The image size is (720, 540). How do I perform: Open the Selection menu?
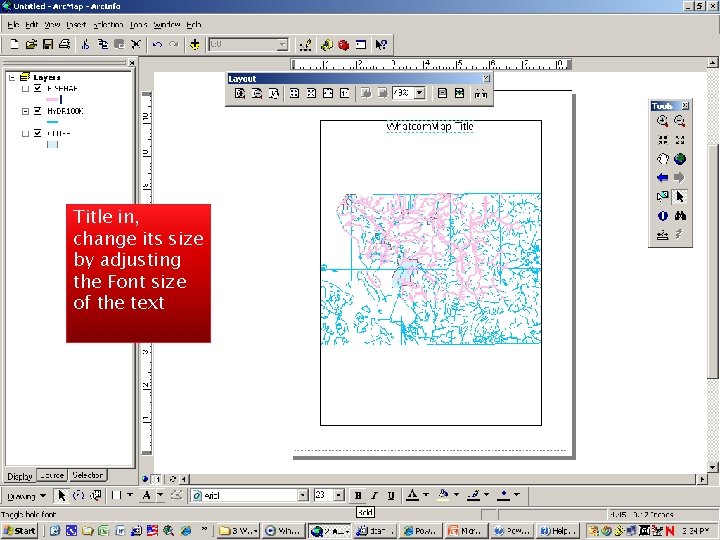108,24
